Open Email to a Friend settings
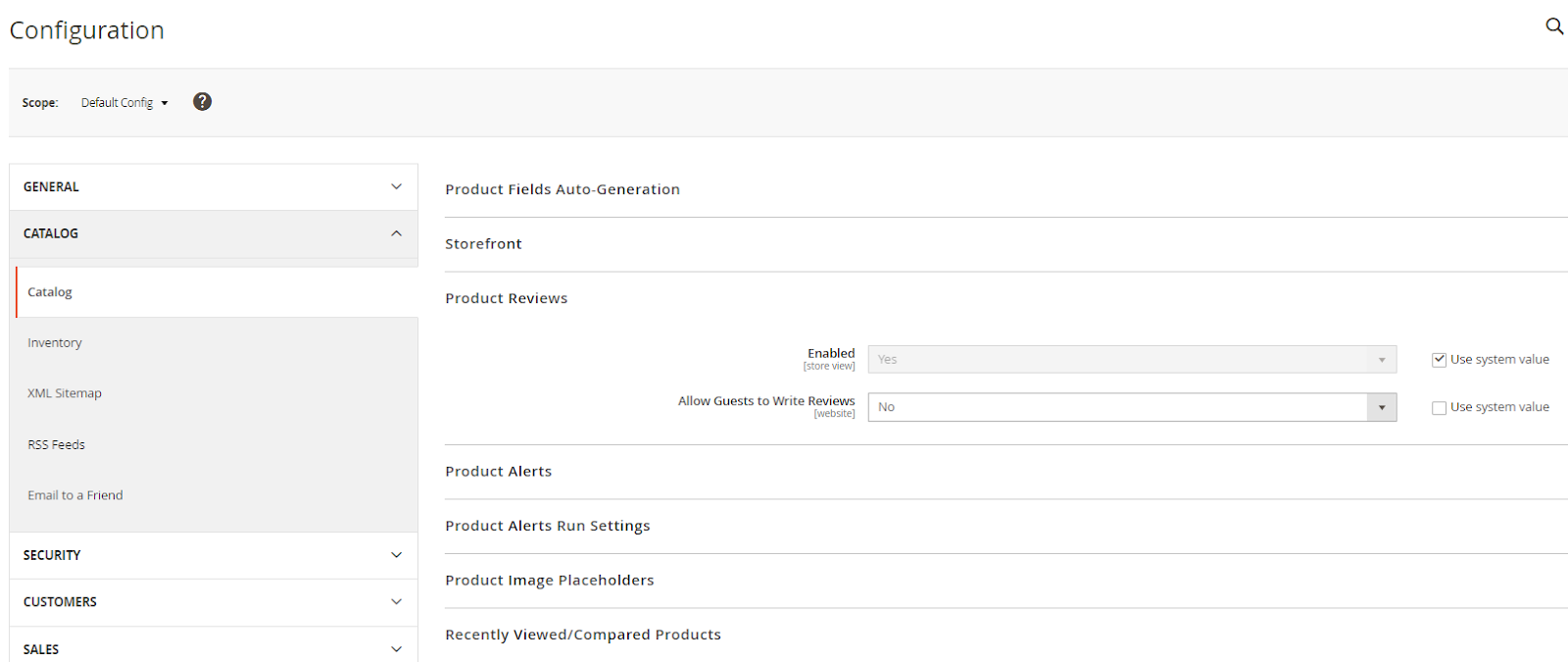 coord(75,495)
